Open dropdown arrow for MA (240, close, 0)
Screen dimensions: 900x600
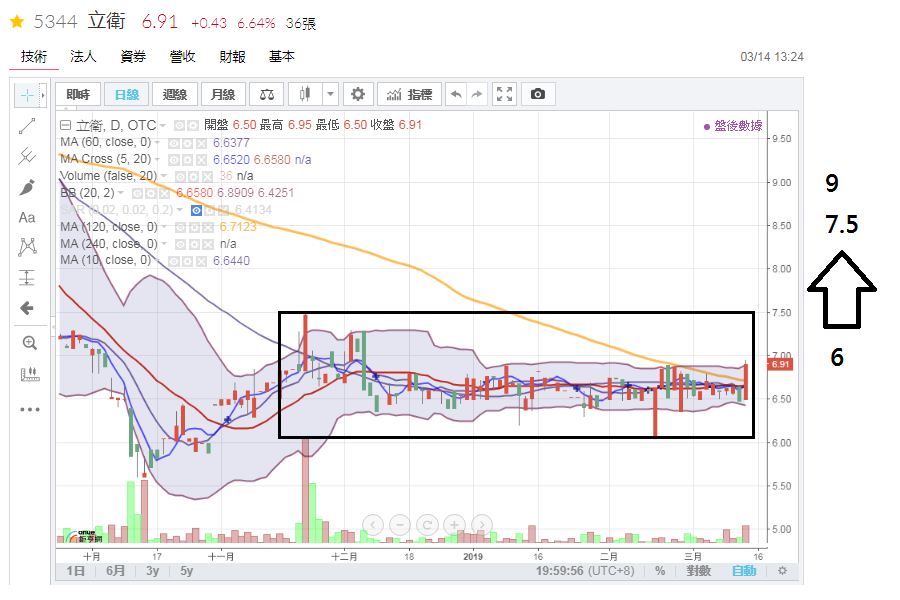[x=164, y=243]
